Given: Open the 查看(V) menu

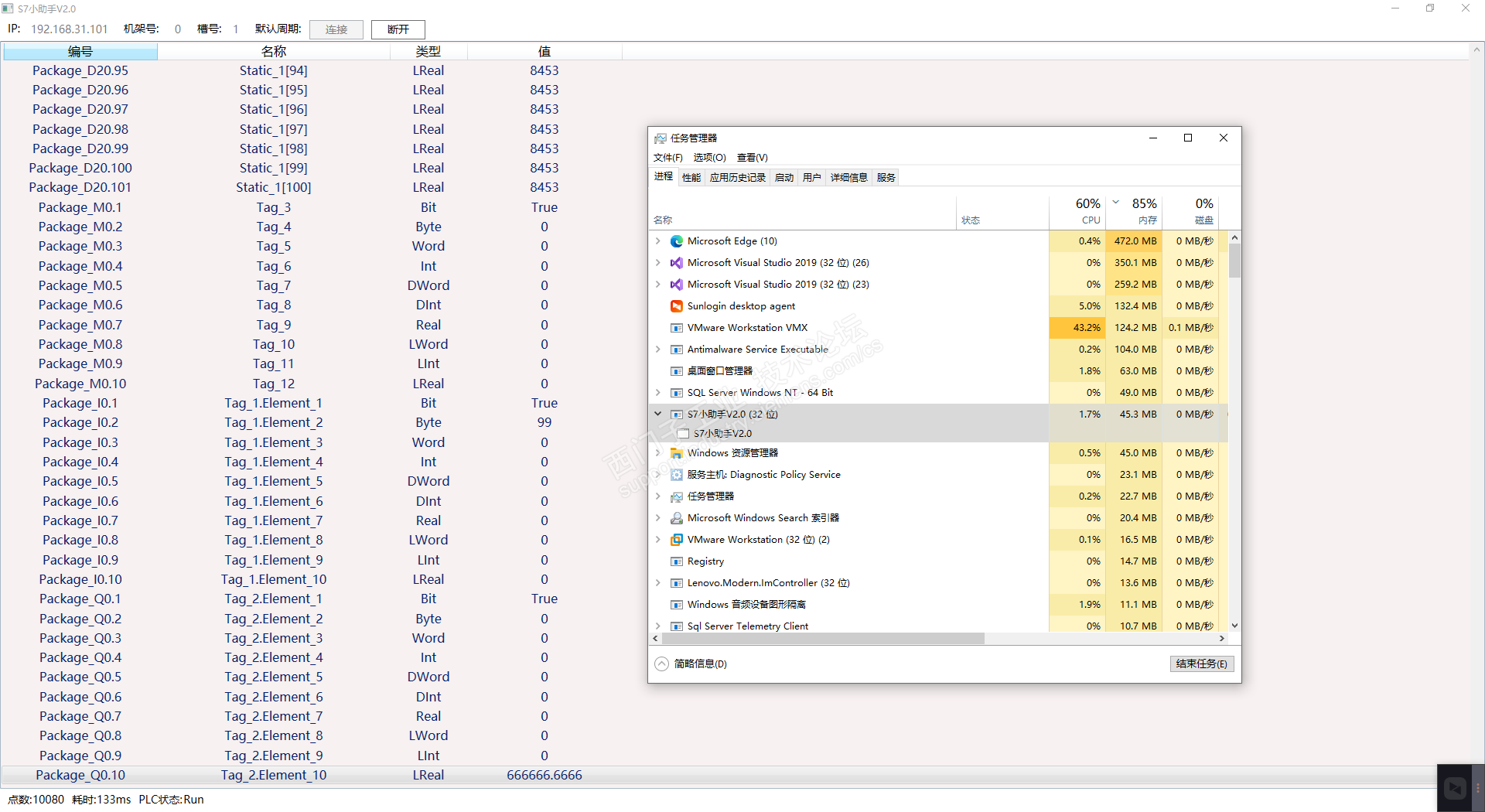Looking at the screenshot, I should pyautogui.click(x=753, y=158).
